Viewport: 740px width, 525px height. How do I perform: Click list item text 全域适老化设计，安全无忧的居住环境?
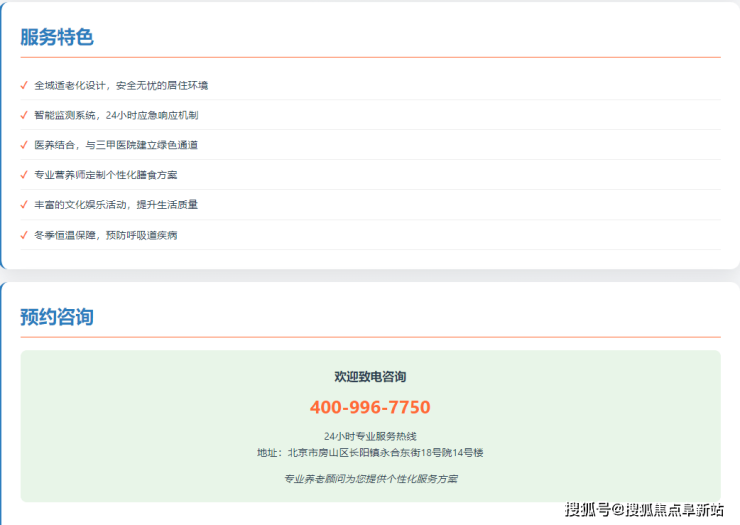pyautogui.click(x=121, y=85)
